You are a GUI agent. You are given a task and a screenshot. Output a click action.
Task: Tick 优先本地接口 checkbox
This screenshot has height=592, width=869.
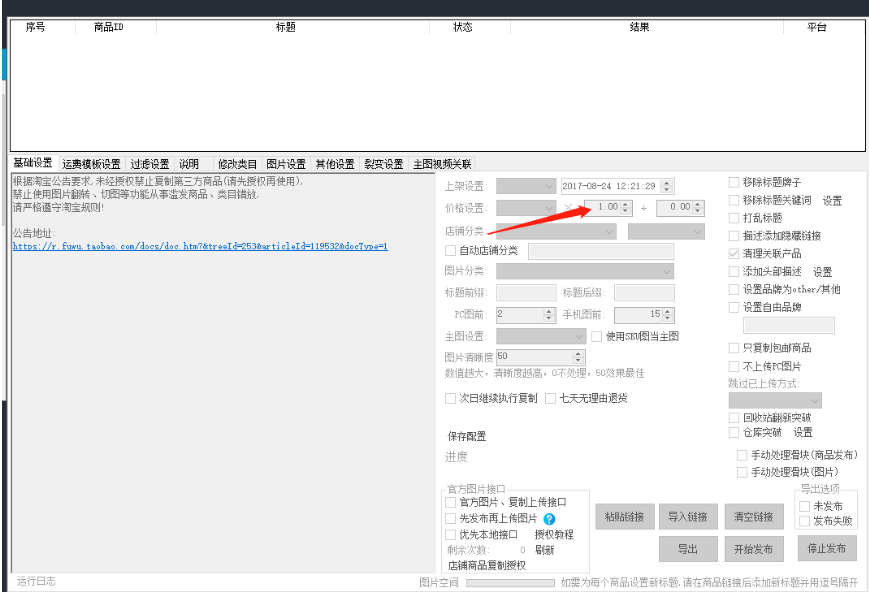point(450,535)
